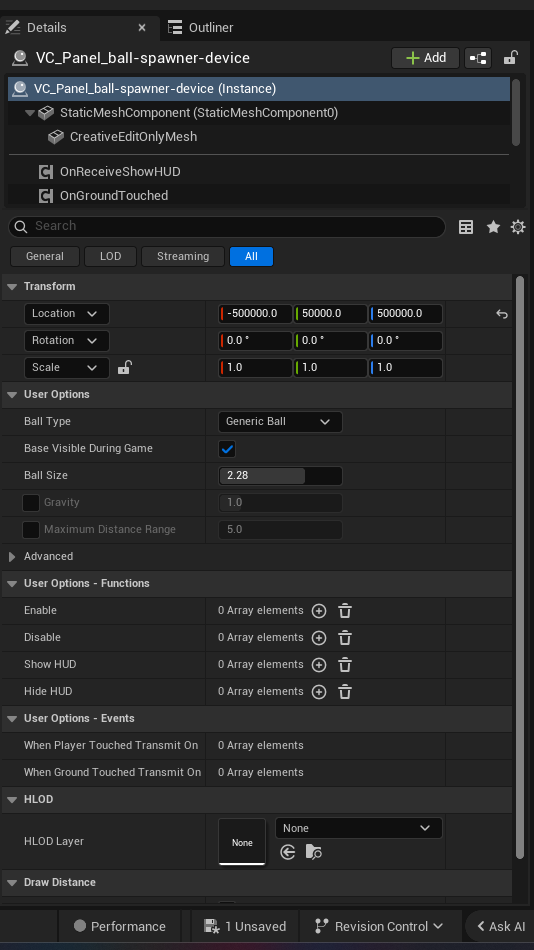Open the Rotation type dropdown
The width and height of the screenshot is (534, 950).
click(x=67, y=340)
